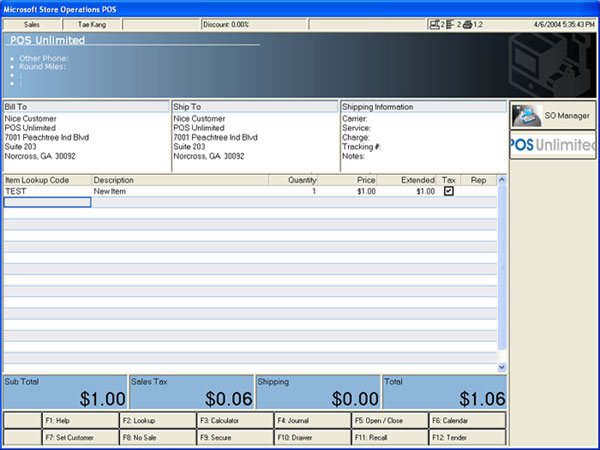Click F8: No Sale button

point(158,437)
